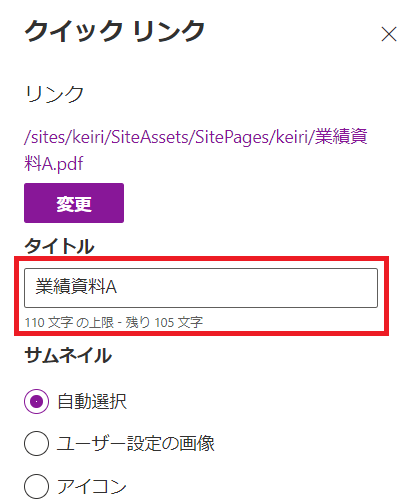Click the リンク section label
The width and height of the screenshot is (401, 504).
(54, 94)
